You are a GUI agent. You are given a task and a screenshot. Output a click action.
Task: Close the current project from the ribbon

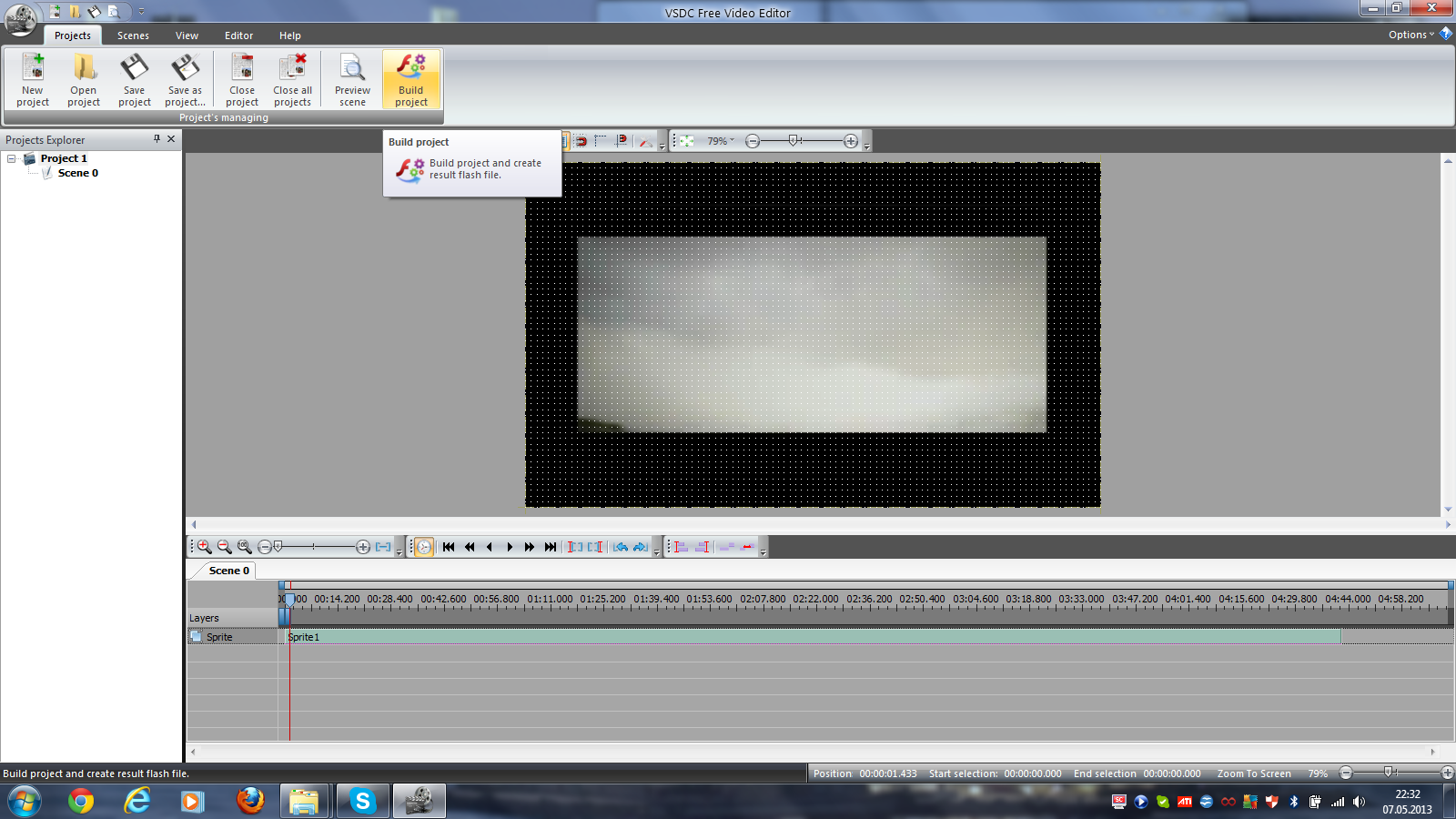(x=243, y=80)
